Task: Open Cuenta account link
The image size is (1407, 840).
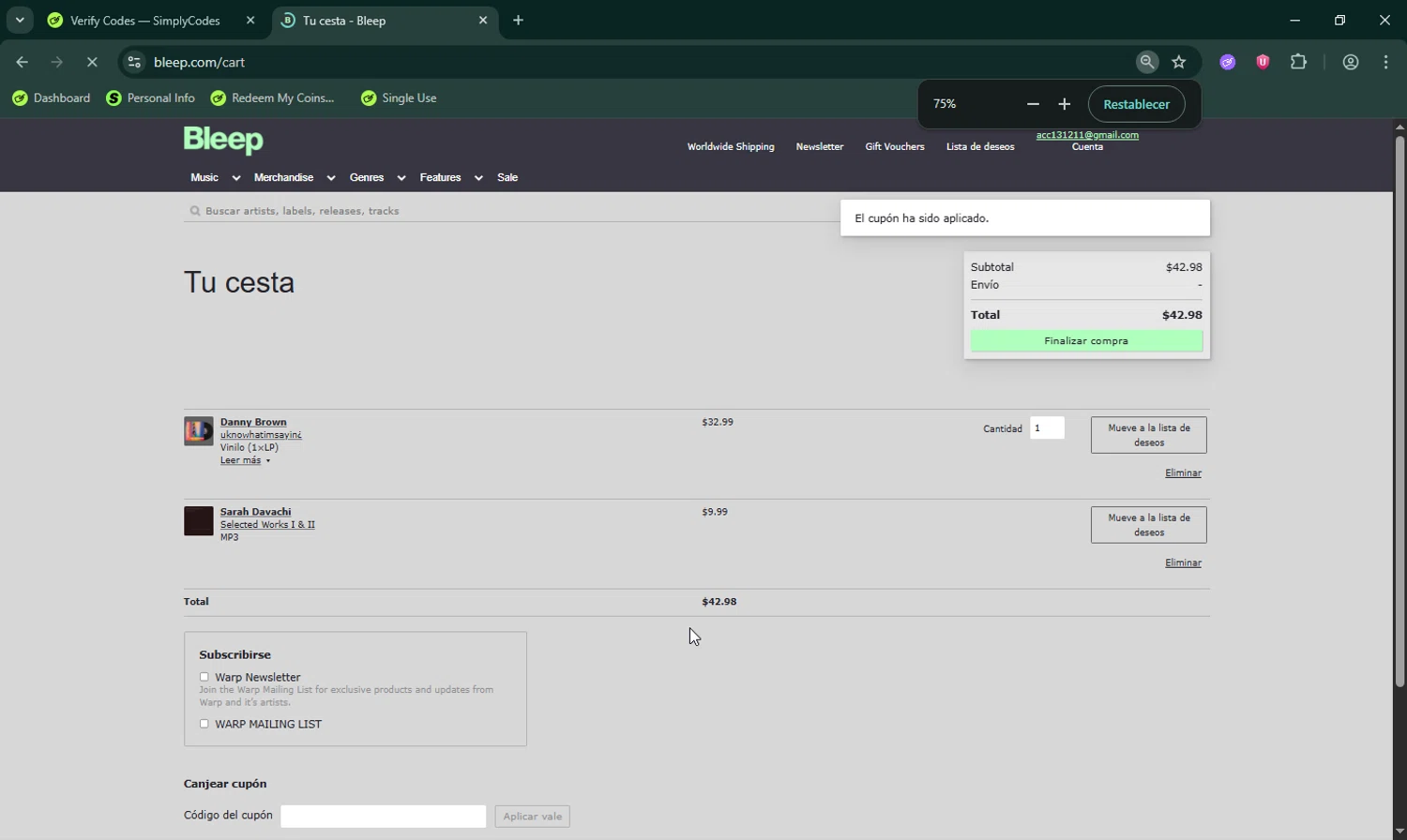Action: [1087, 147]
